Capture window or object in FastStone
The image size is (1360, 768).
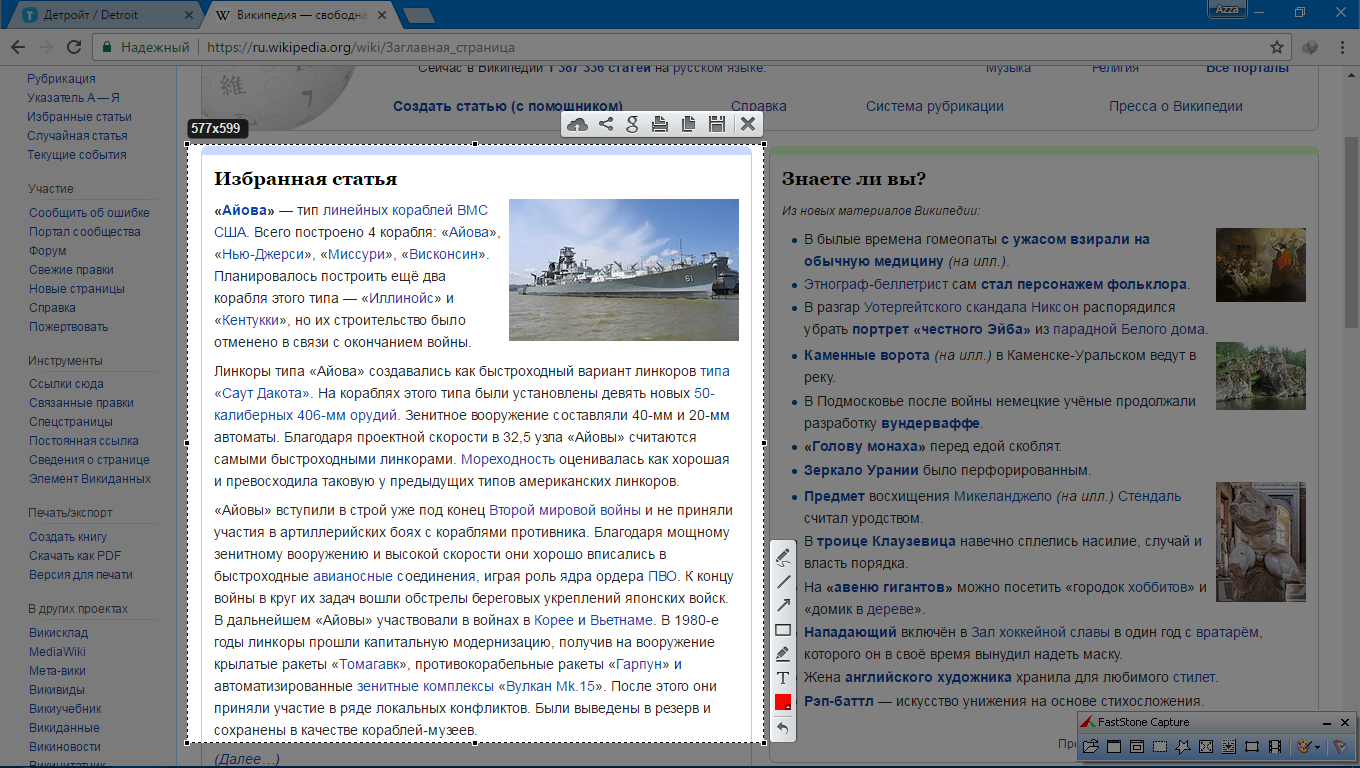click(x=1137, y=746)
